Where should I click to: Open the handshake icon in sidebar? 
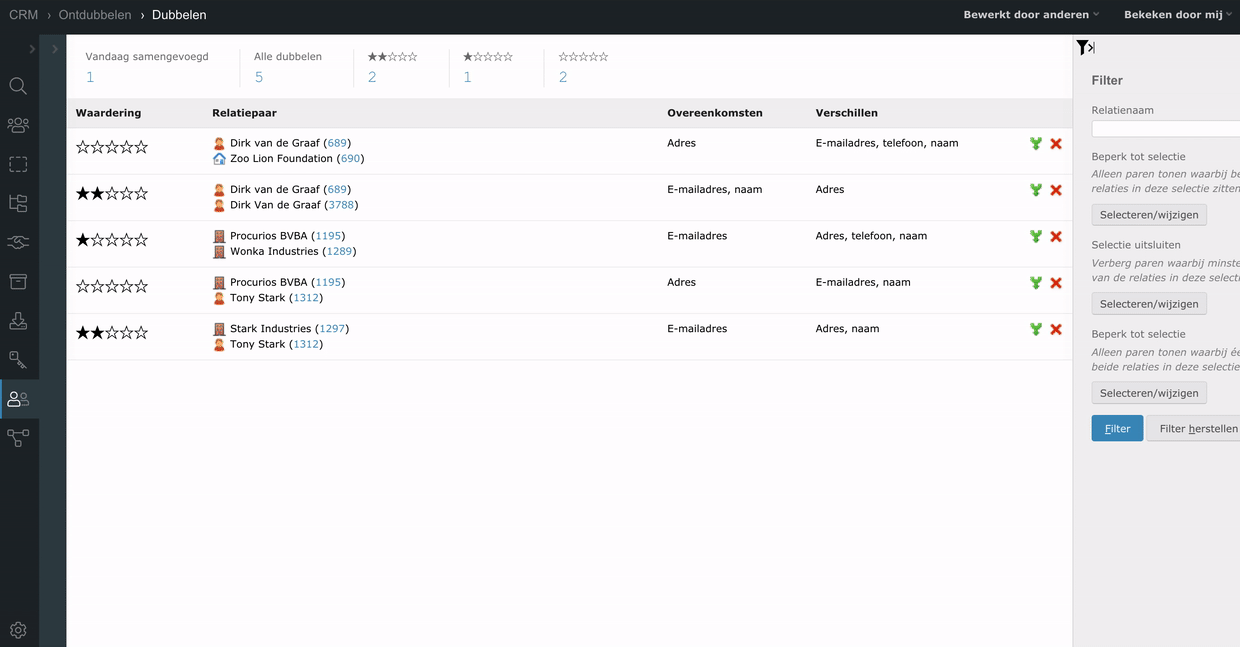(x=18, y=242)
